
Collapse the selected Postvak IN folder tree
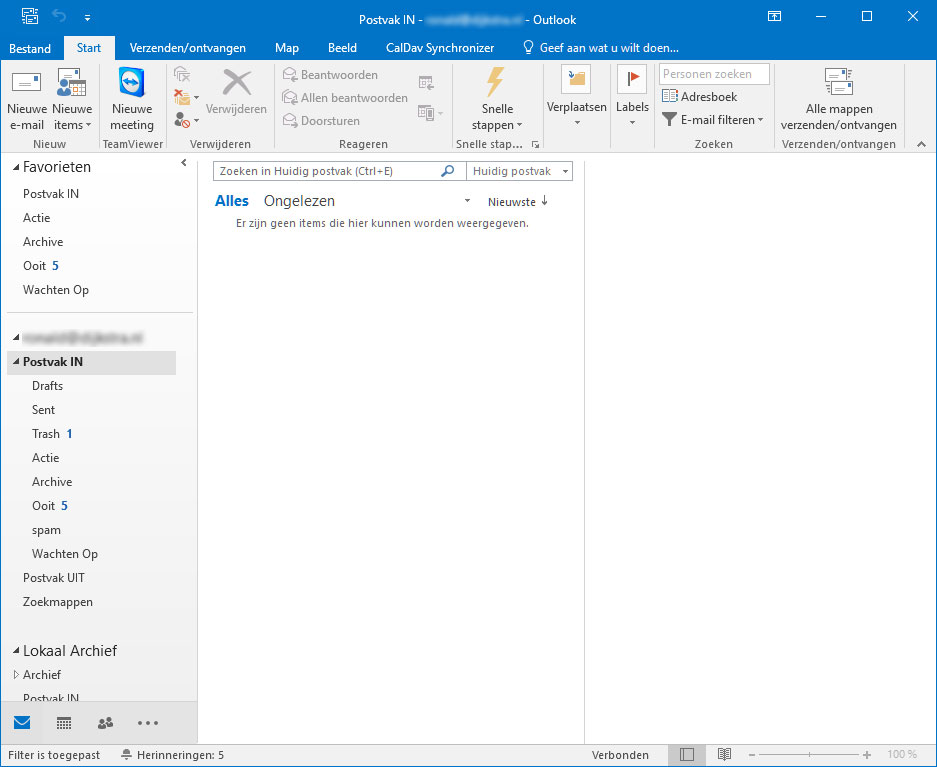click(16, 362)
